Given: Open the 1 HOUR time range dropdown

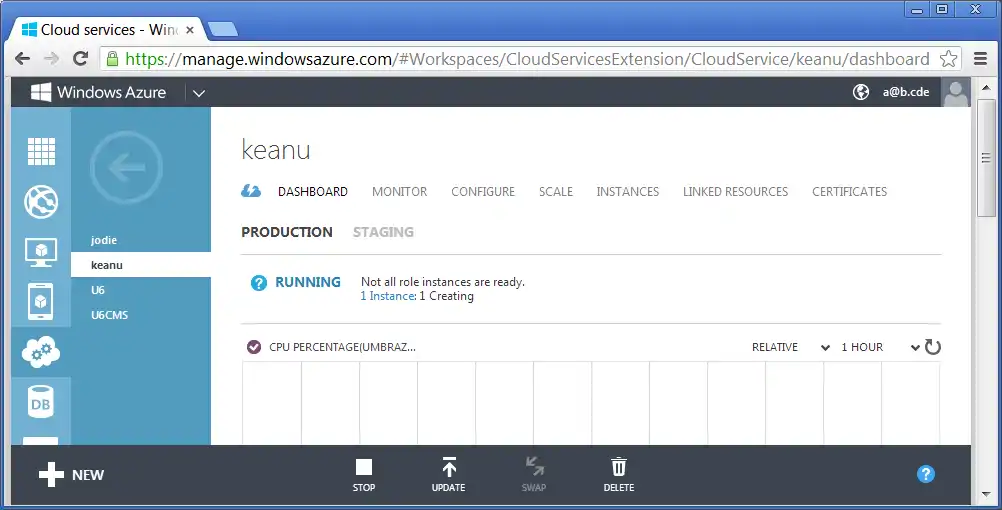Looking at the screenshot, I should (880, 347).
